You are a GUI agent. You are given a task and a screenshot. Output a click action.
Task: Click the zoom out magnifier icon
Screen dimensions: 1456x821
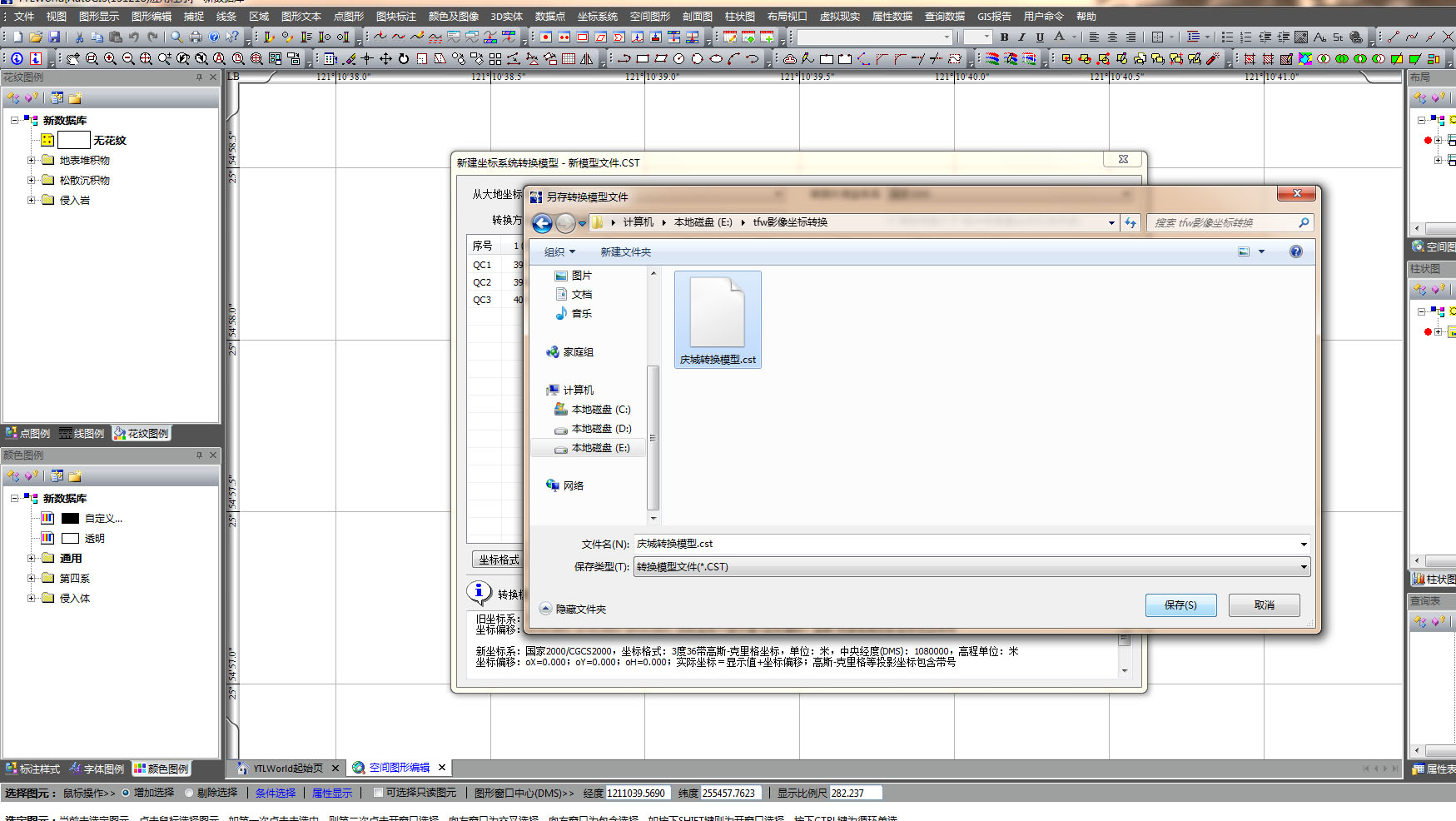128,58
